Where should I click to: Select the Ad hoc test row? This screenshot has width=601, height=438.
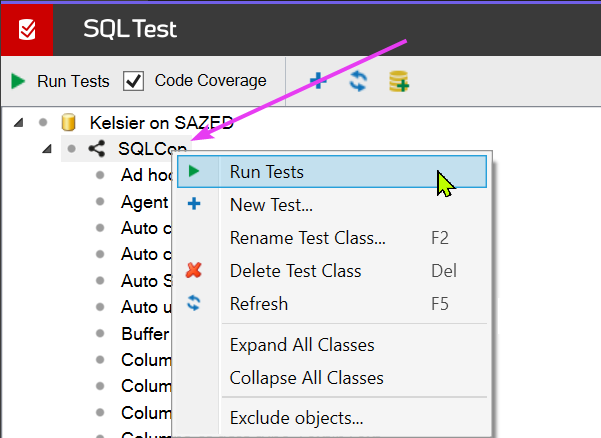[146, 175]
